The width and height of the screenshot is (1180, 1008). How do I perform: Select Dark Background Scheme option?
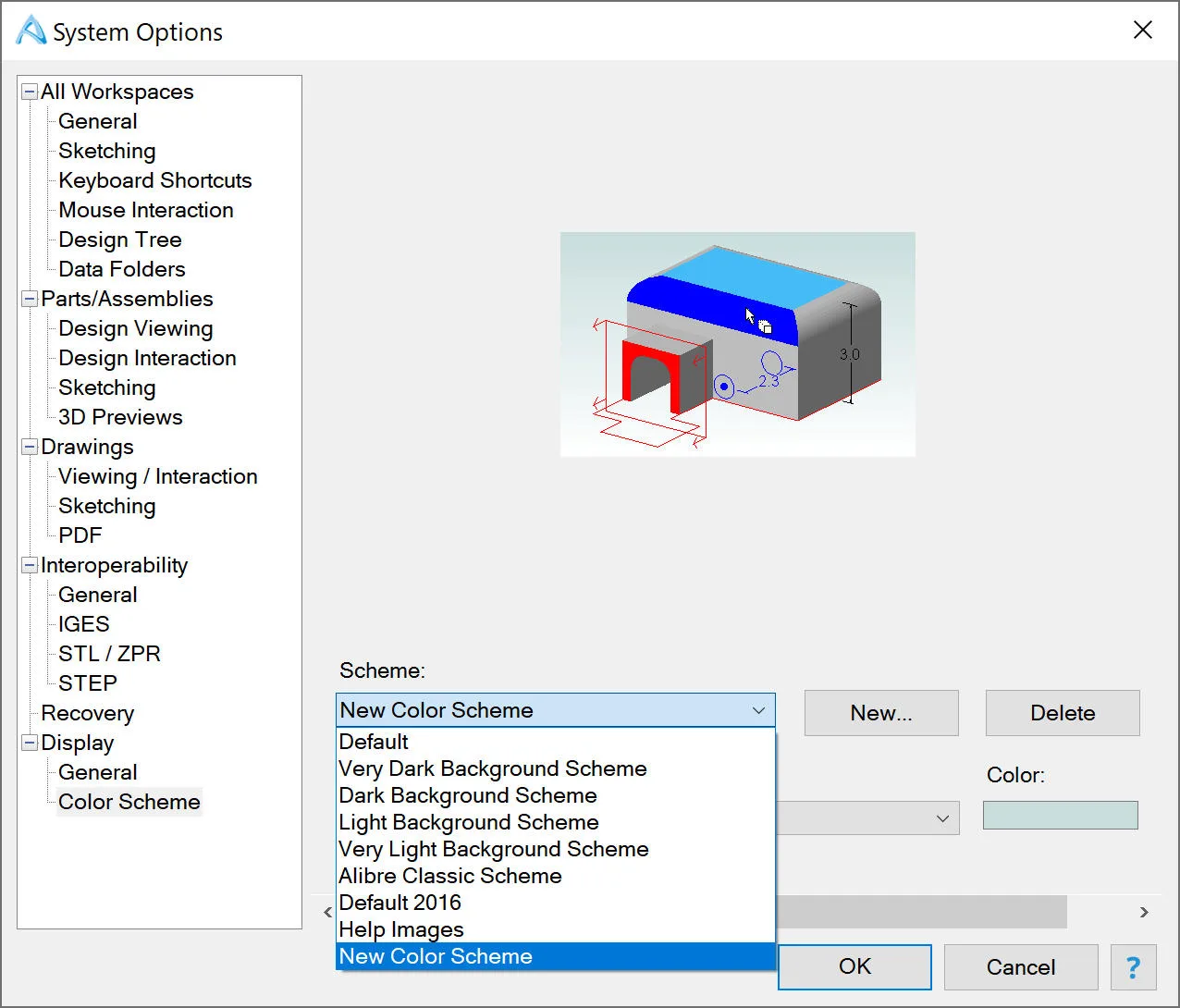click(x=555, y=795)
